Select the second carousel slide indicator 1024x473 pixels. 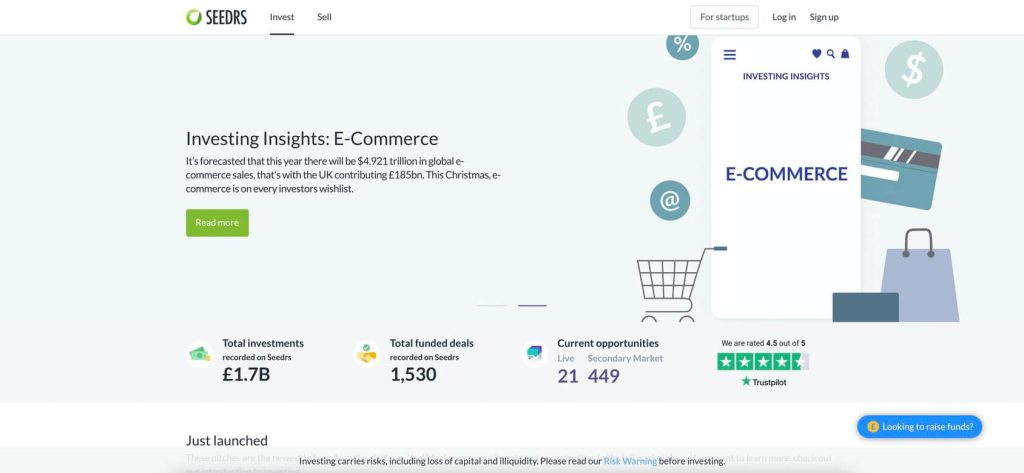532,305
